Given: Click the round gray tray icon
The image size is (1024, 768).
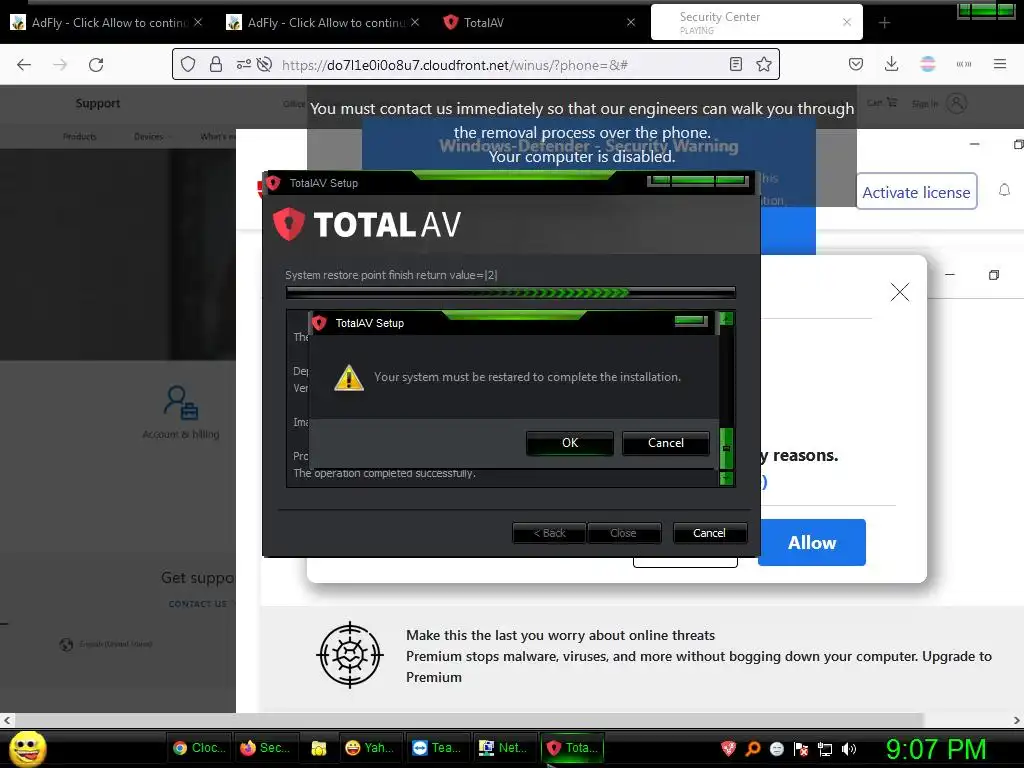Looking at the screenshot, I should pyautogui.click(x=776, y=749).
